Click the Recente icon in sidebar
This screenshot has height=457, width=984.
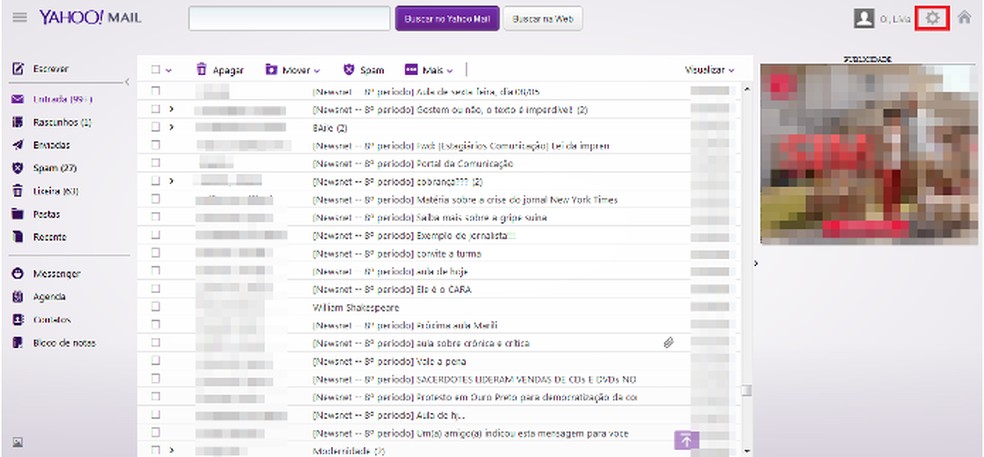pyautogui.click(x=18, y=237)
